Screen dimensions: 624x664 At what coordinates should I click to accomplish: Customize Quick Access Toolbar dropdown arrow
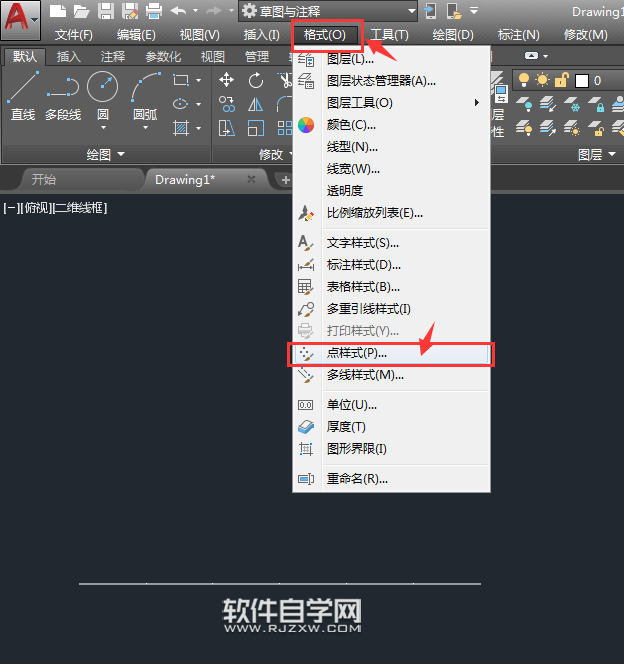474,11
